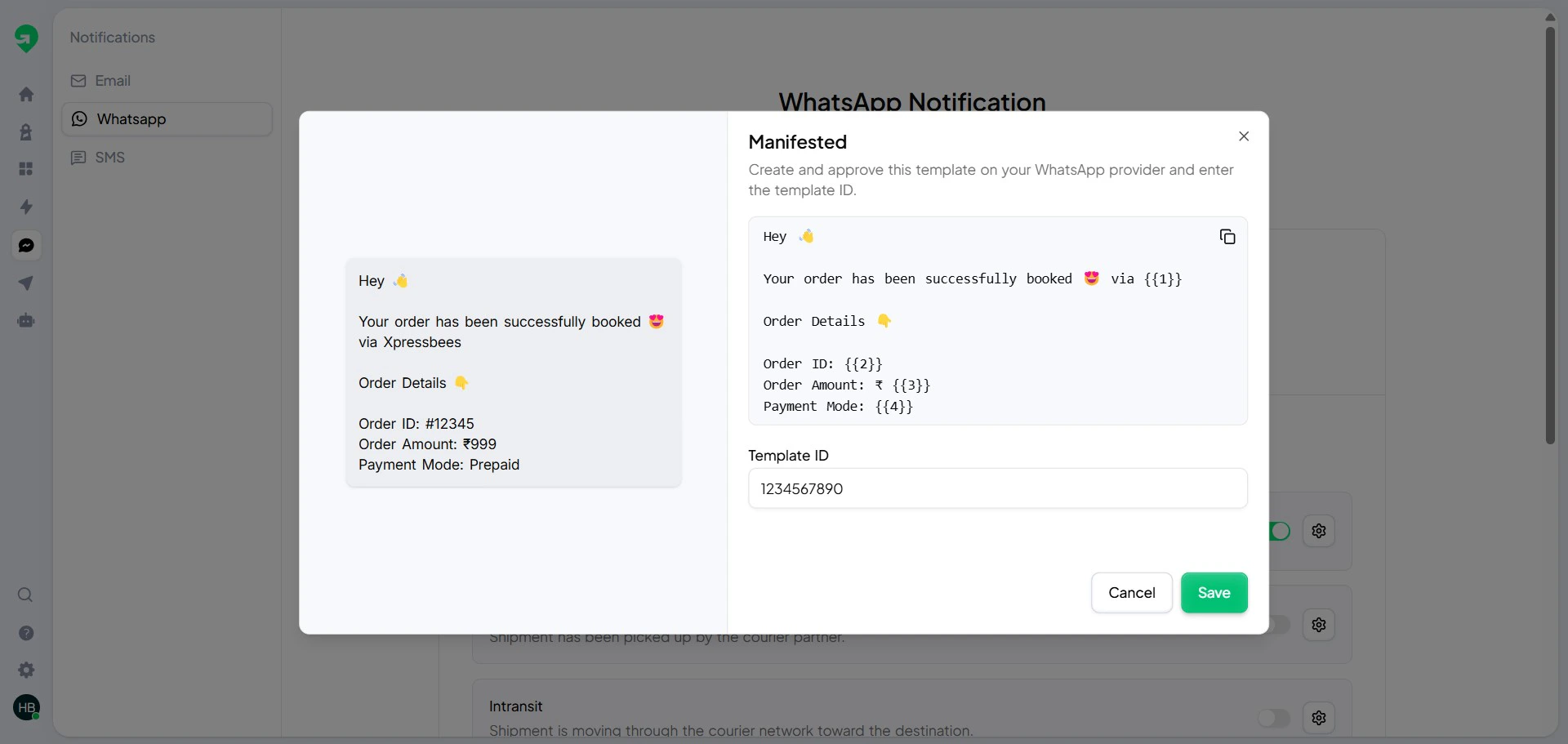Image resolution: width=1568 pixels, height=744 pixels.
Task: Open the dashboard grid icon in sidebar
Action: (26, 168)
